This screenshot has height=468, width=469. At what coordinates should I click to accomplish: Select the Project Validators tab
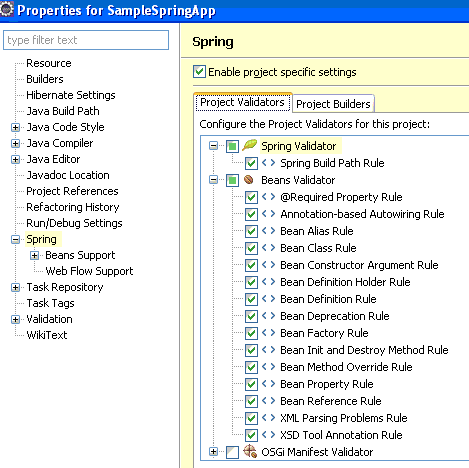click(242, 102)
